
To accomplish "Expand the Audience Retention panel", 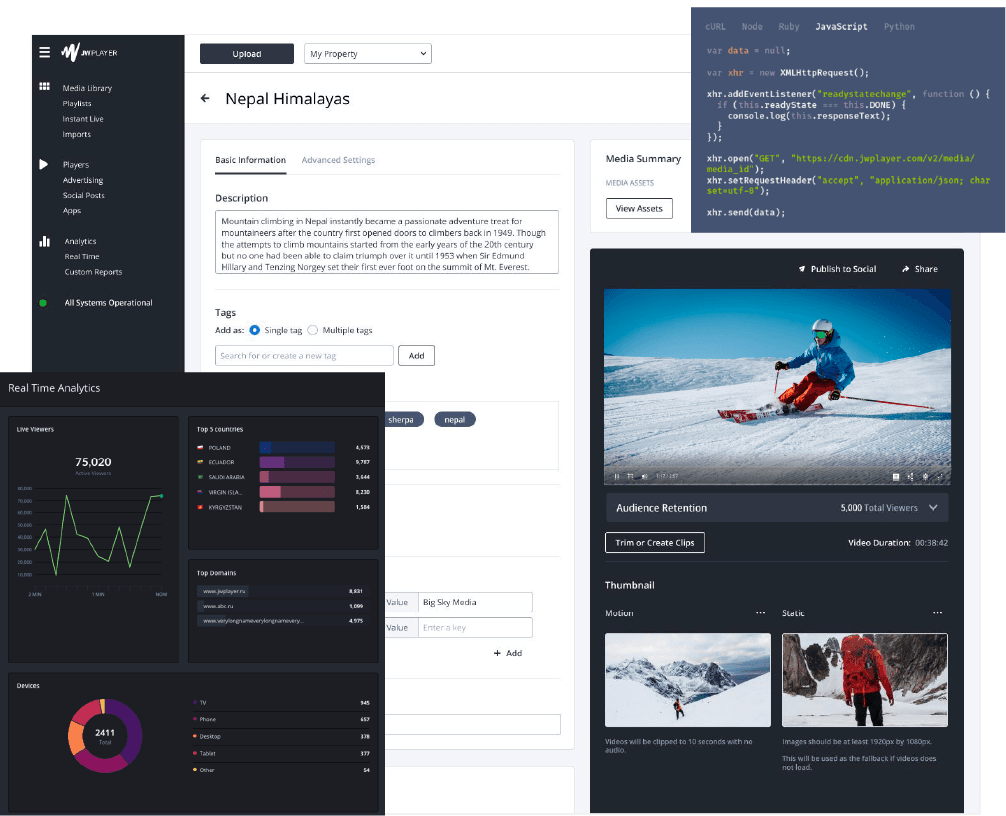I will coord(933,508).
